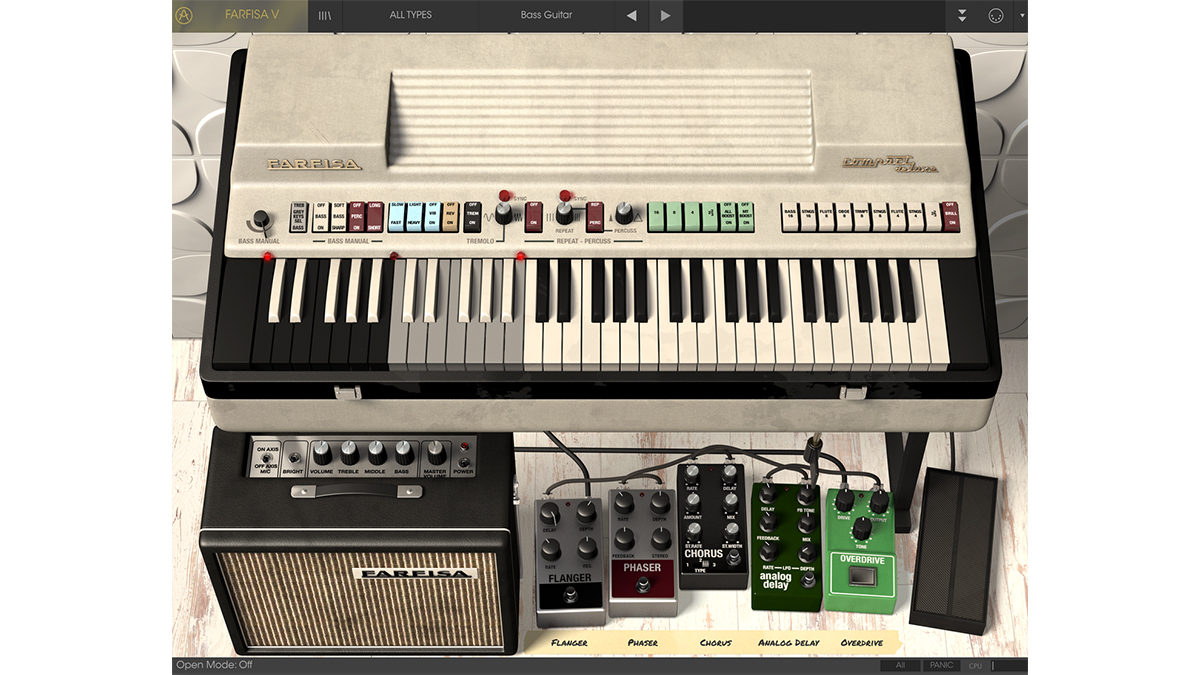Click the Repeat speed knob
The image size is (1200, 675).
point(565,213)
